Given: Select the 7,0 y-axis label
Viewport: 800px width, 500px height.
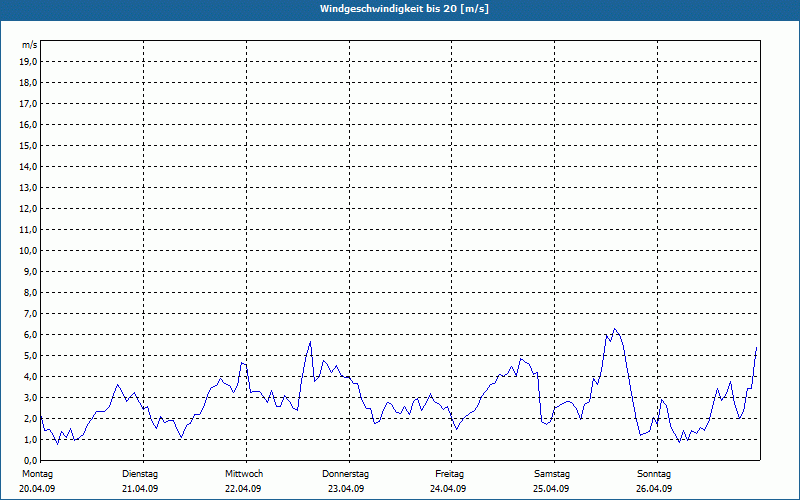Looking at the screenshot, I should coord(30,313).
